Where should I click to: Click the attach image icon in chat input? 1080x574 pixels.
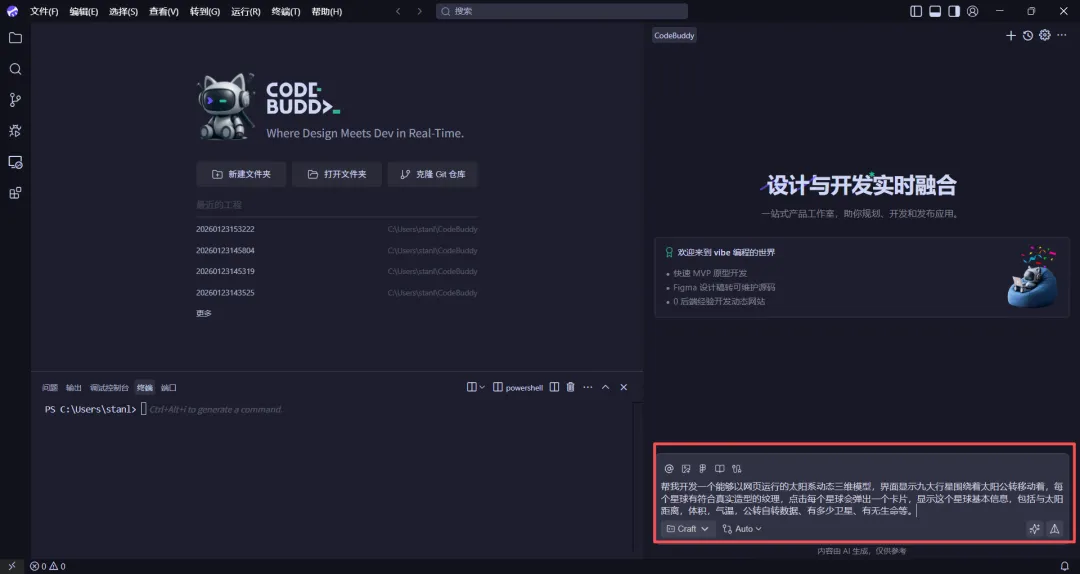point(686,469)
